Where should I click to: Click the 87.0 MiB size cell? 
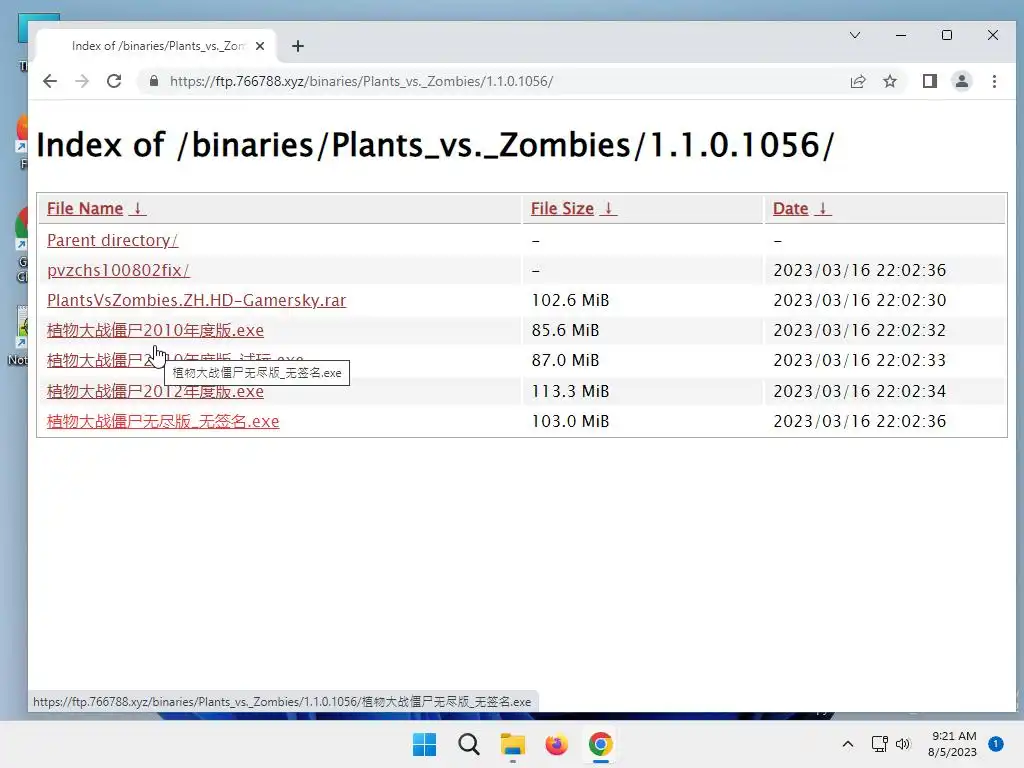(565, 360)
